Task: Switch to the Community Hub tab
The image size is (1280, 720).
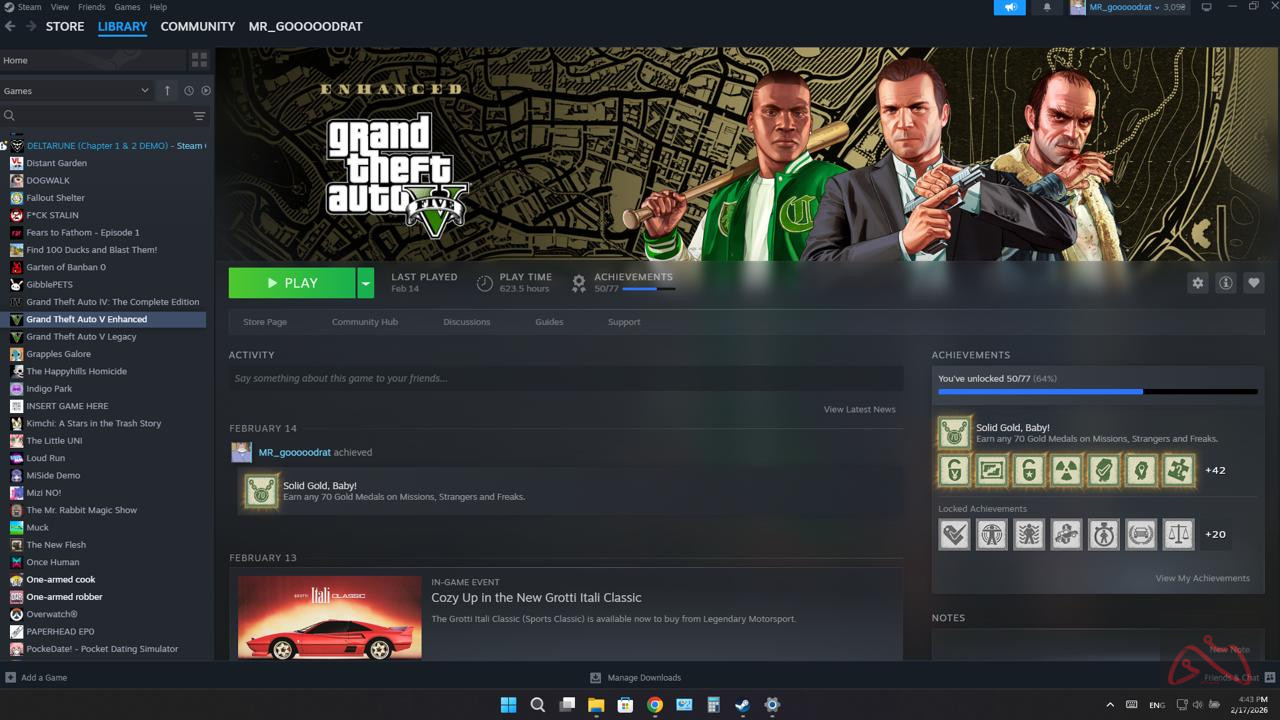Action: (x=364, y=322)
